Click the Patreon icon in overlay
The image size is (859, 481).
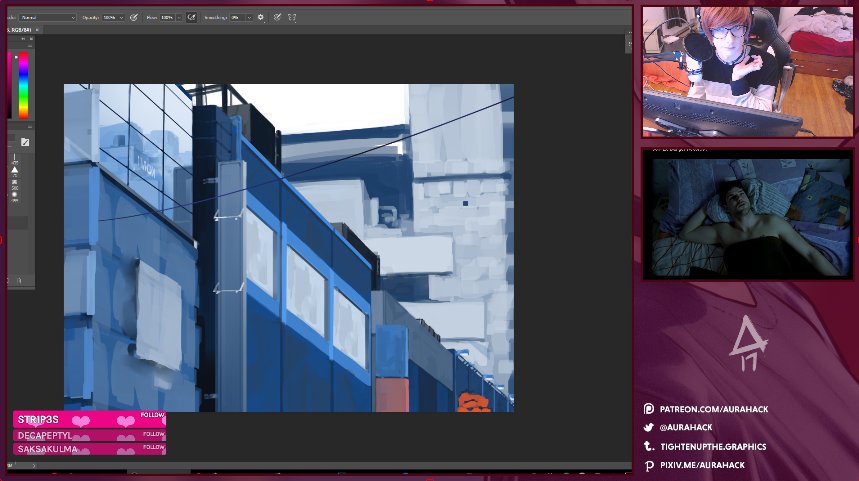point(649,409)
